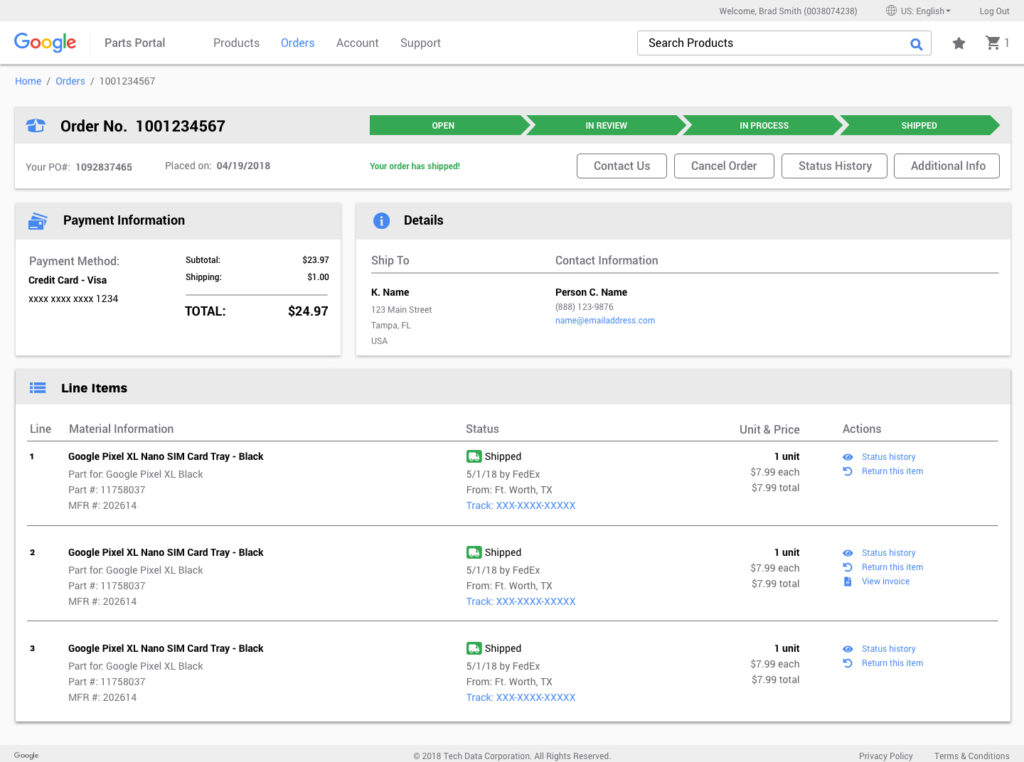Screen dimensions: 1024x762
Task: Open the Terms & Conditions footer link
Action: tap(972, 756)
